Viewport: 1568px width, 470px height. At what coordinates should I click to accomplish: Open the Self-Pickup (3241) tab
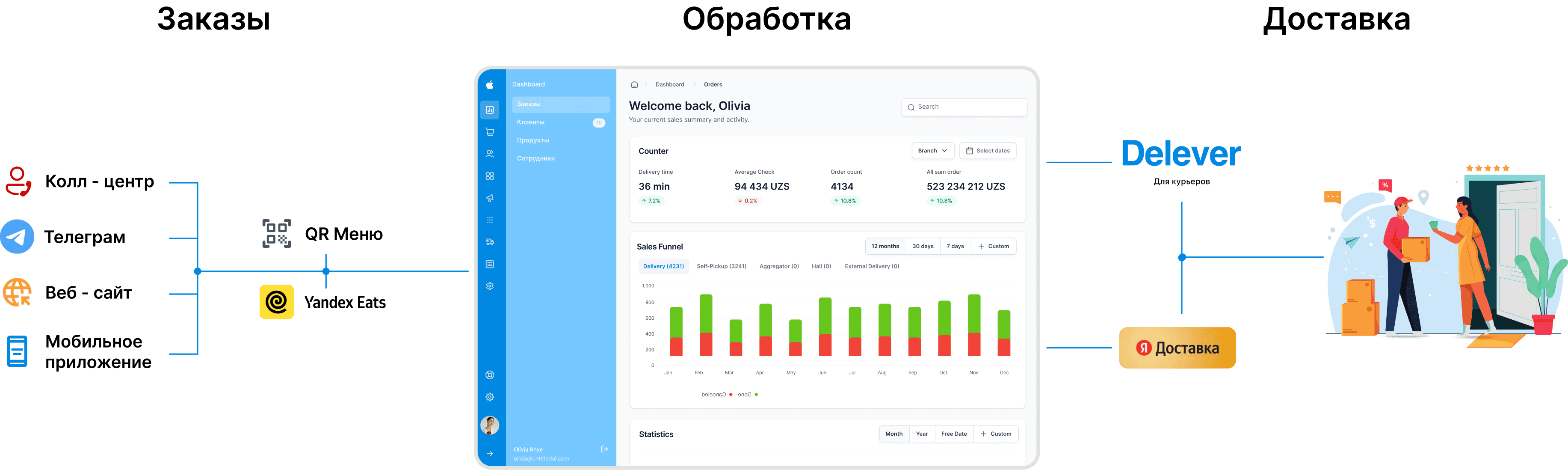pos(721,267)
